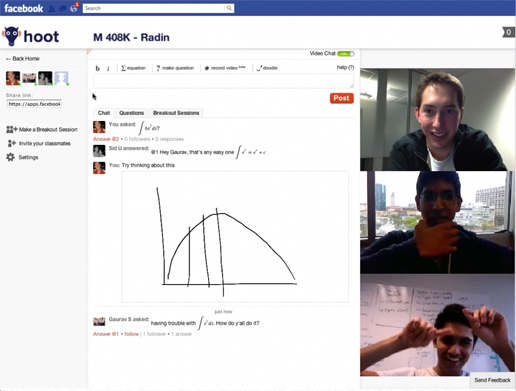Open the Breakout Sessions tab
516x391 pixels.
[176, 113]
